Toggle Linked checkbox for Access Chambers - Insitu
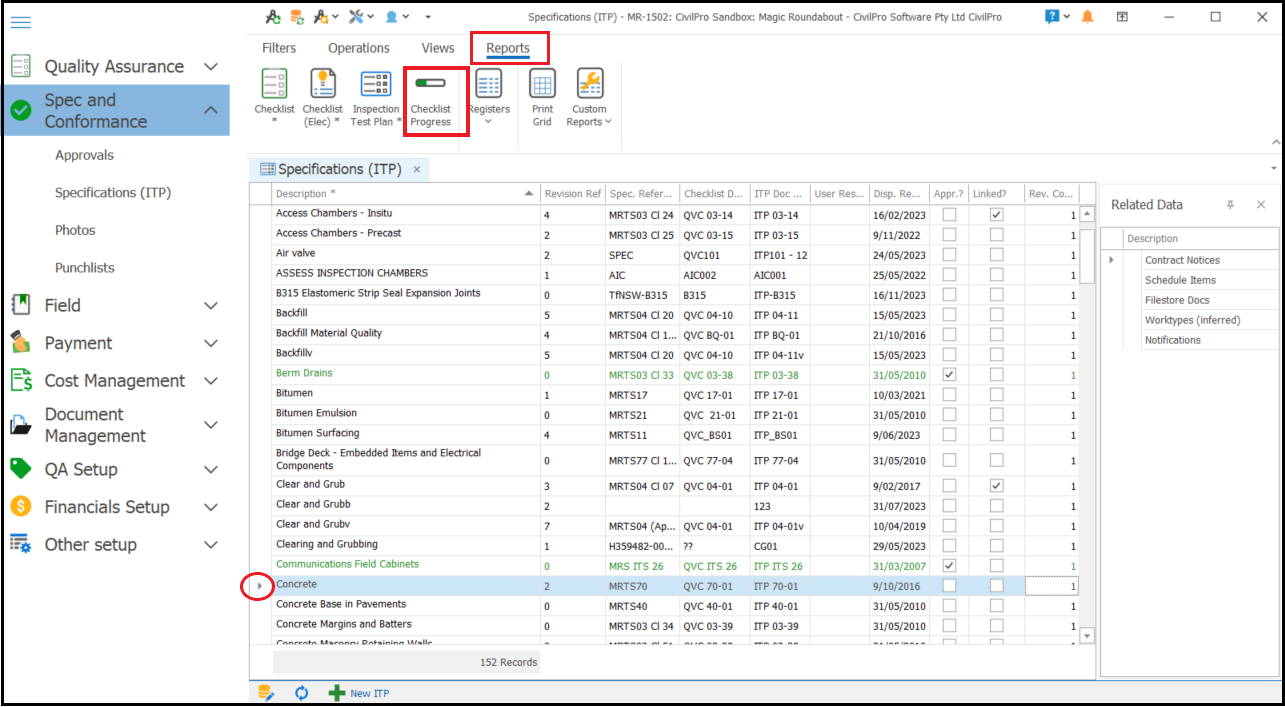The image size is (1285, 707). (996, 214)
